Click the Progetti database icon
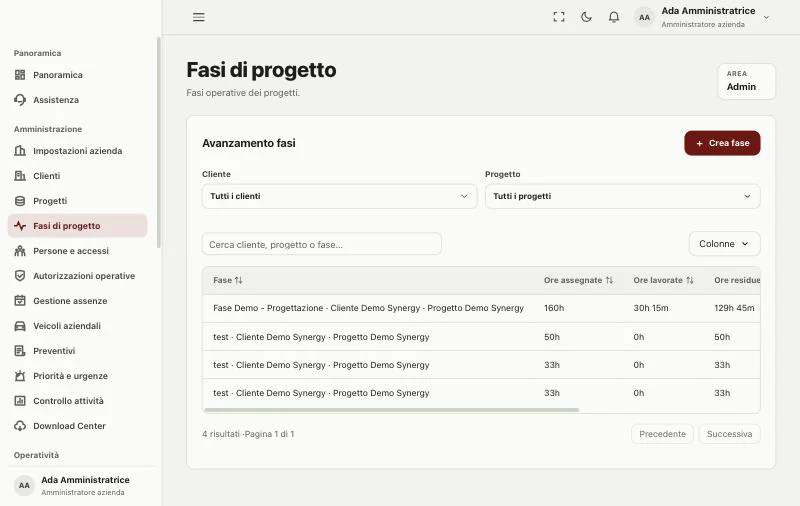800x506 pixels. point(20,201)
